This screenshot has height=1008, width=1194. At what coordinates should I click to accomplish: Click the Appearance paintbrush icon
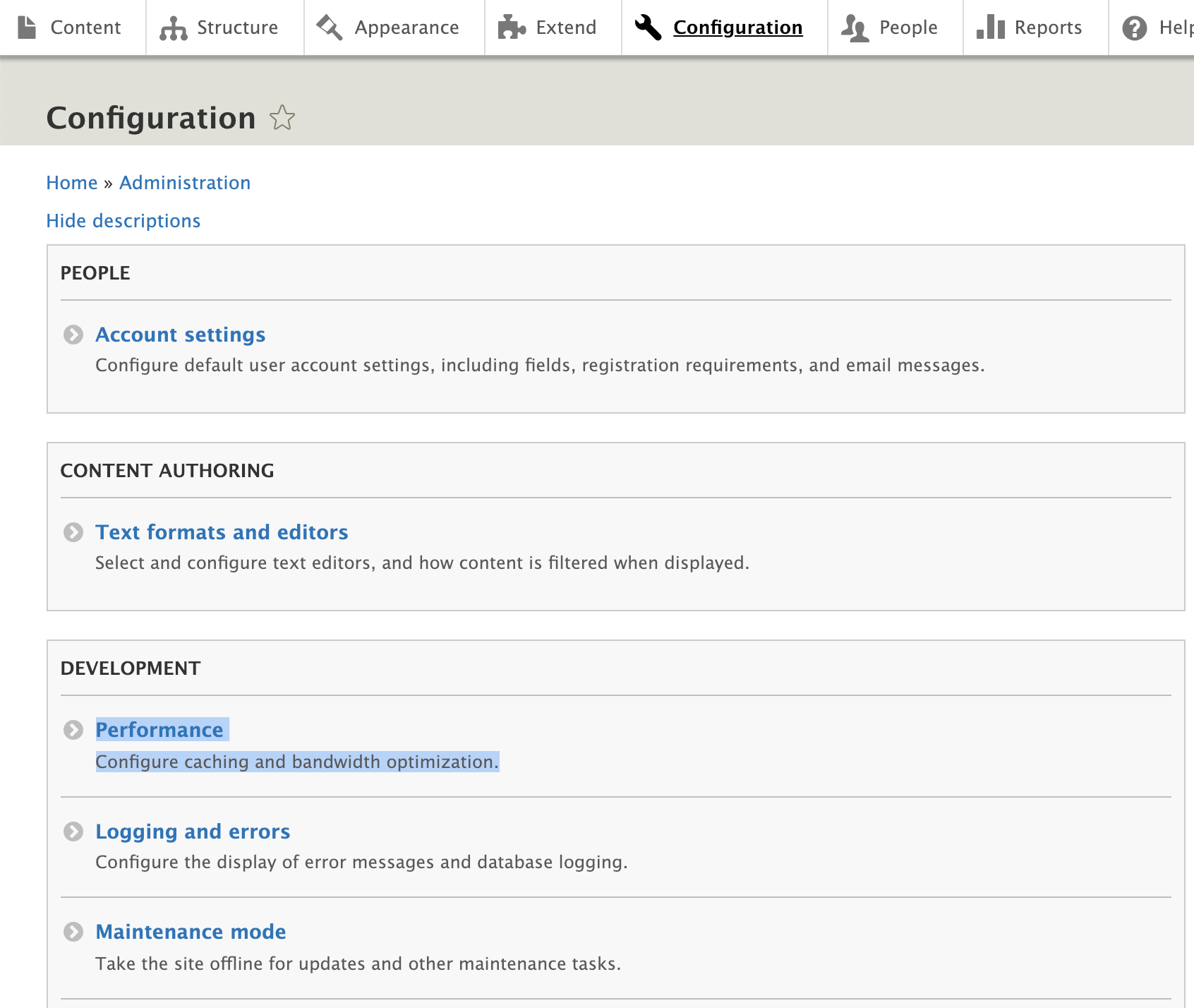point(330,28)
